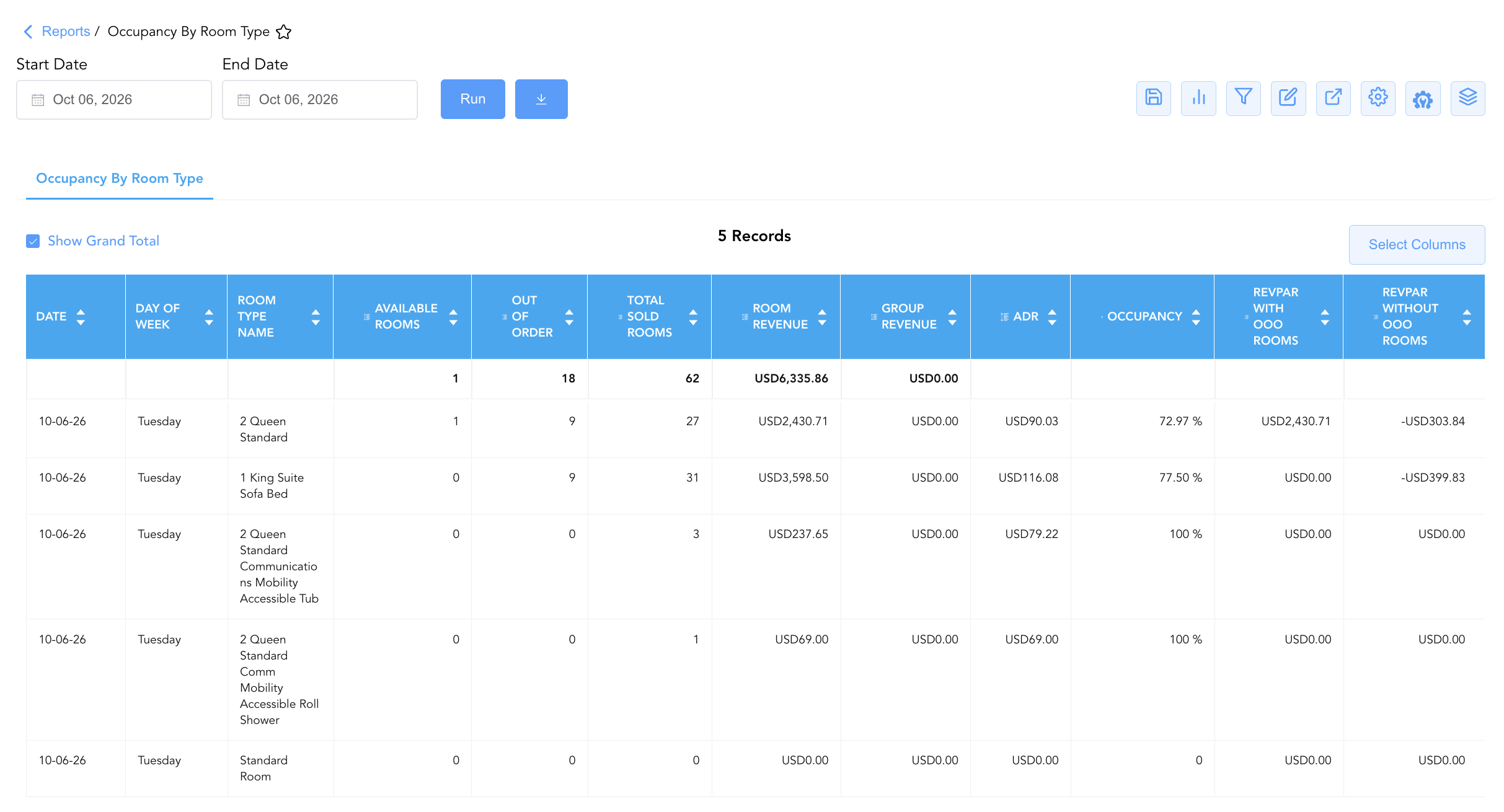The image size is (1504, 812).
Task: Sort by AVAILABLE ROOMS column arrows
Action: tap(453, 317)
